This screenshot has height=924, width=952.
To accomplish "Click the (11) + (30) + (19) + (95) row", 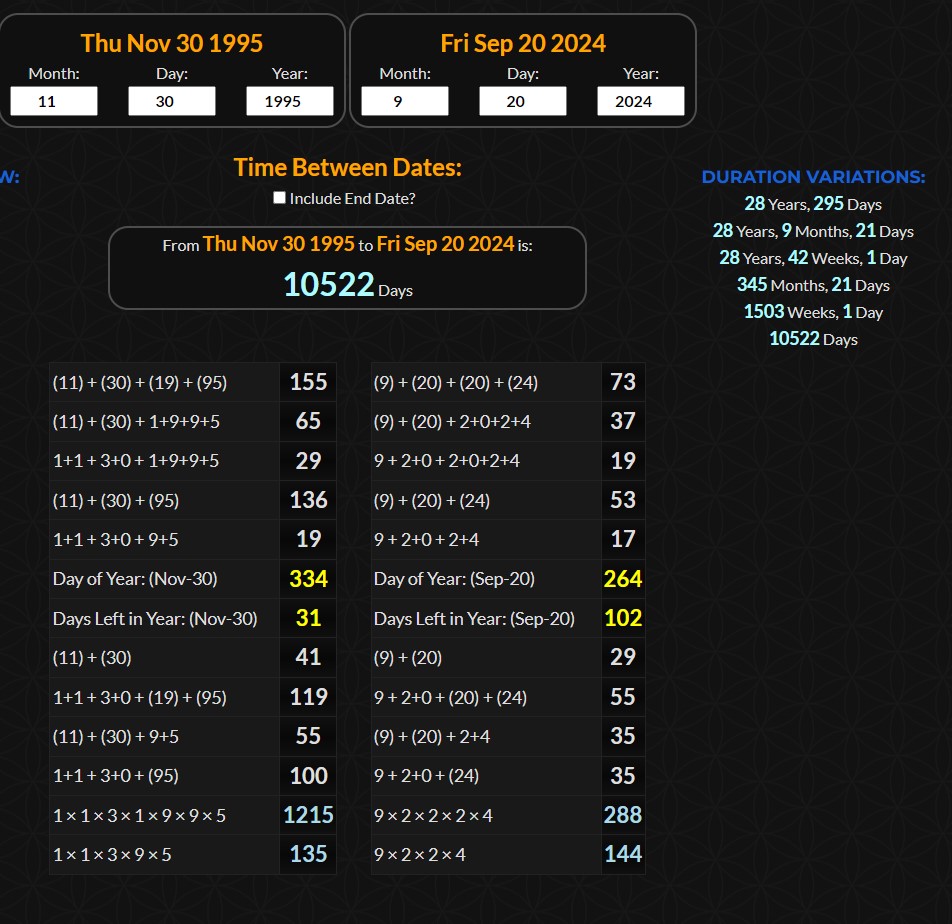I will coord(163,382).
